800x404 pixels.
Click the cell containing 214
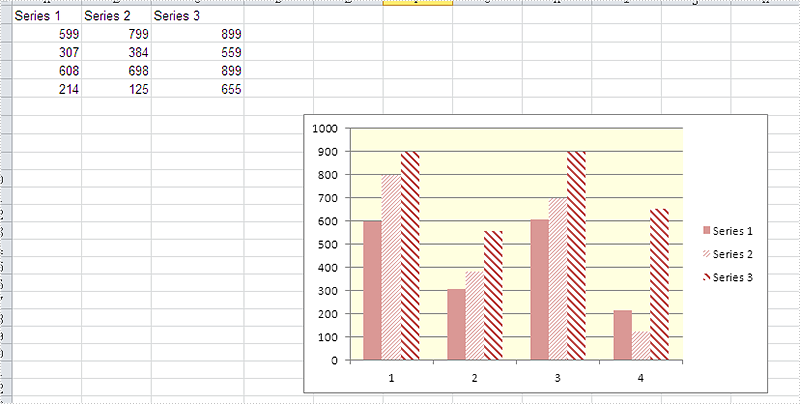tap(46, 89)
